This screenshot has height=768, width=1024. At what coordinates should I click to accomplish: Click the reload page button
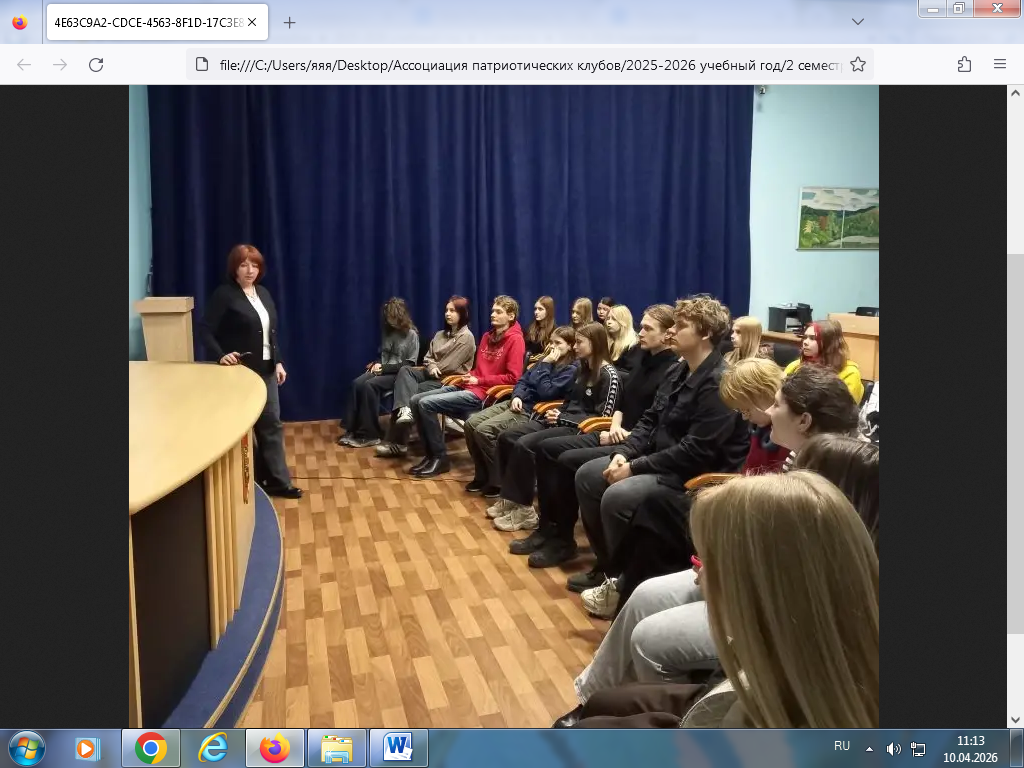pos(96,65)
